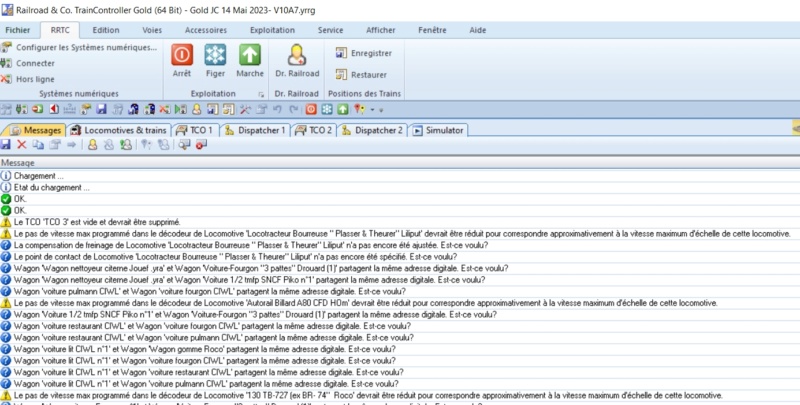800x405 pixels.
Task: Select the 'voiture lit CIWL n°1' et 'Wagon gomme Roco' row
Action: [x=400, y=349]
